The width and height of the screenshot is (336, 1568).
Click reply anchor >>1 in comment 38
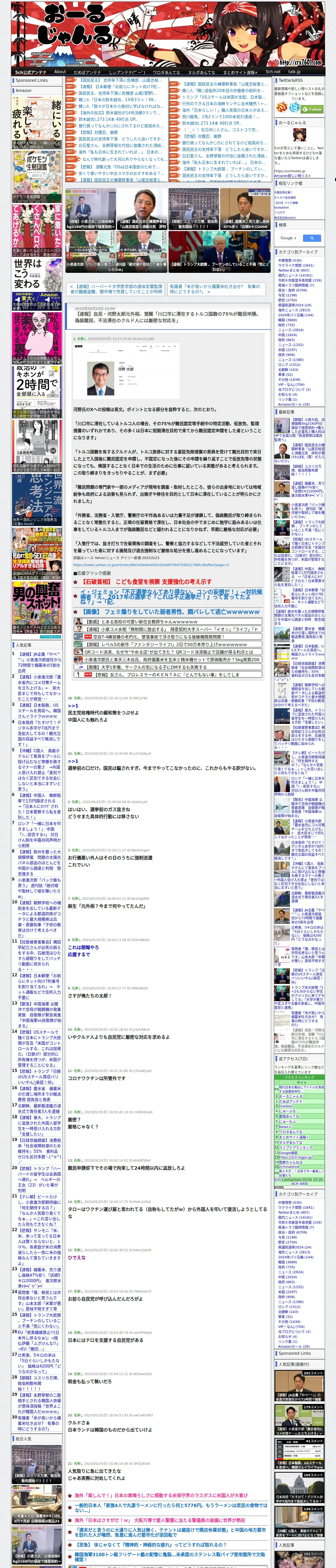click(72, 706)
